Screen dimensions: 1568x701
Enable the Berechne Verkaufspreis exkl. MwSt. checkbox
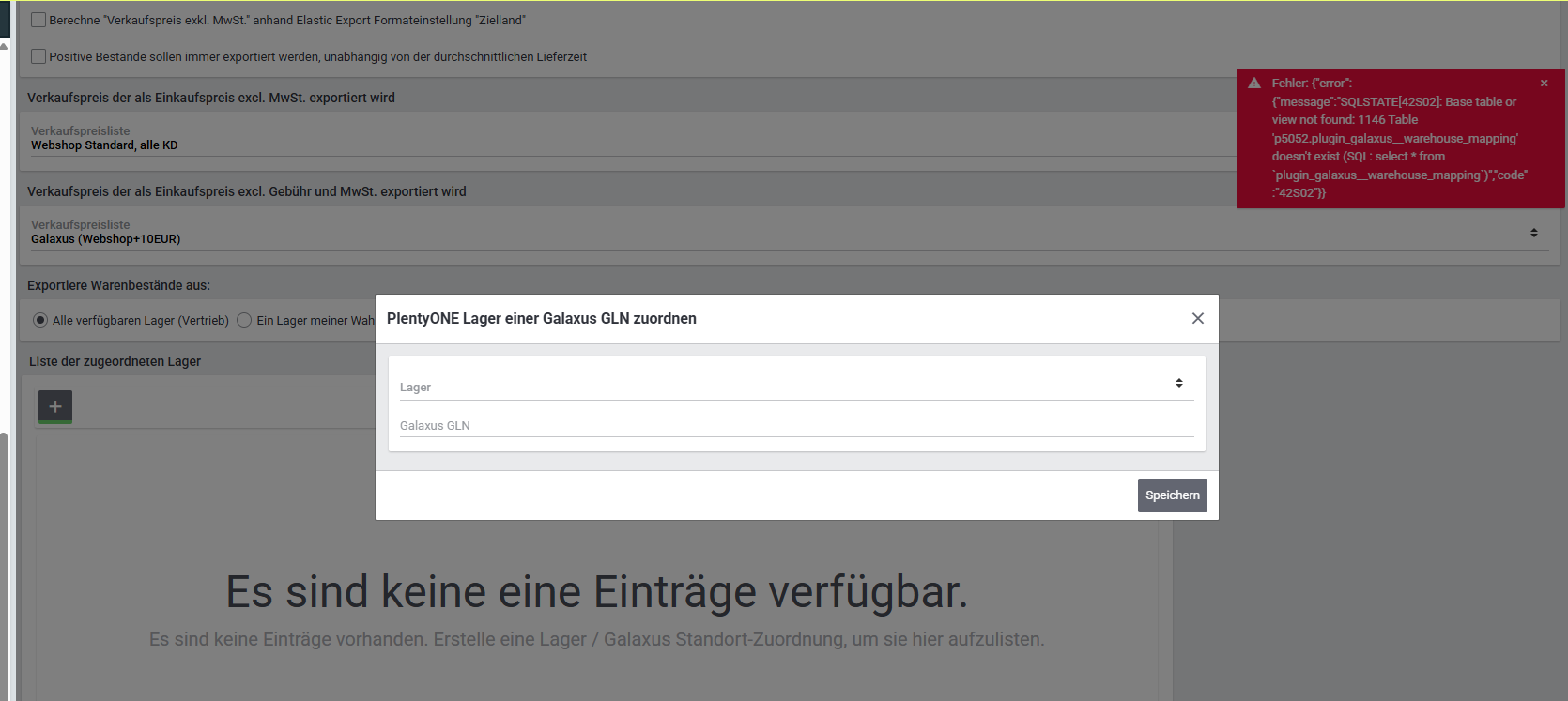[38, 20]
